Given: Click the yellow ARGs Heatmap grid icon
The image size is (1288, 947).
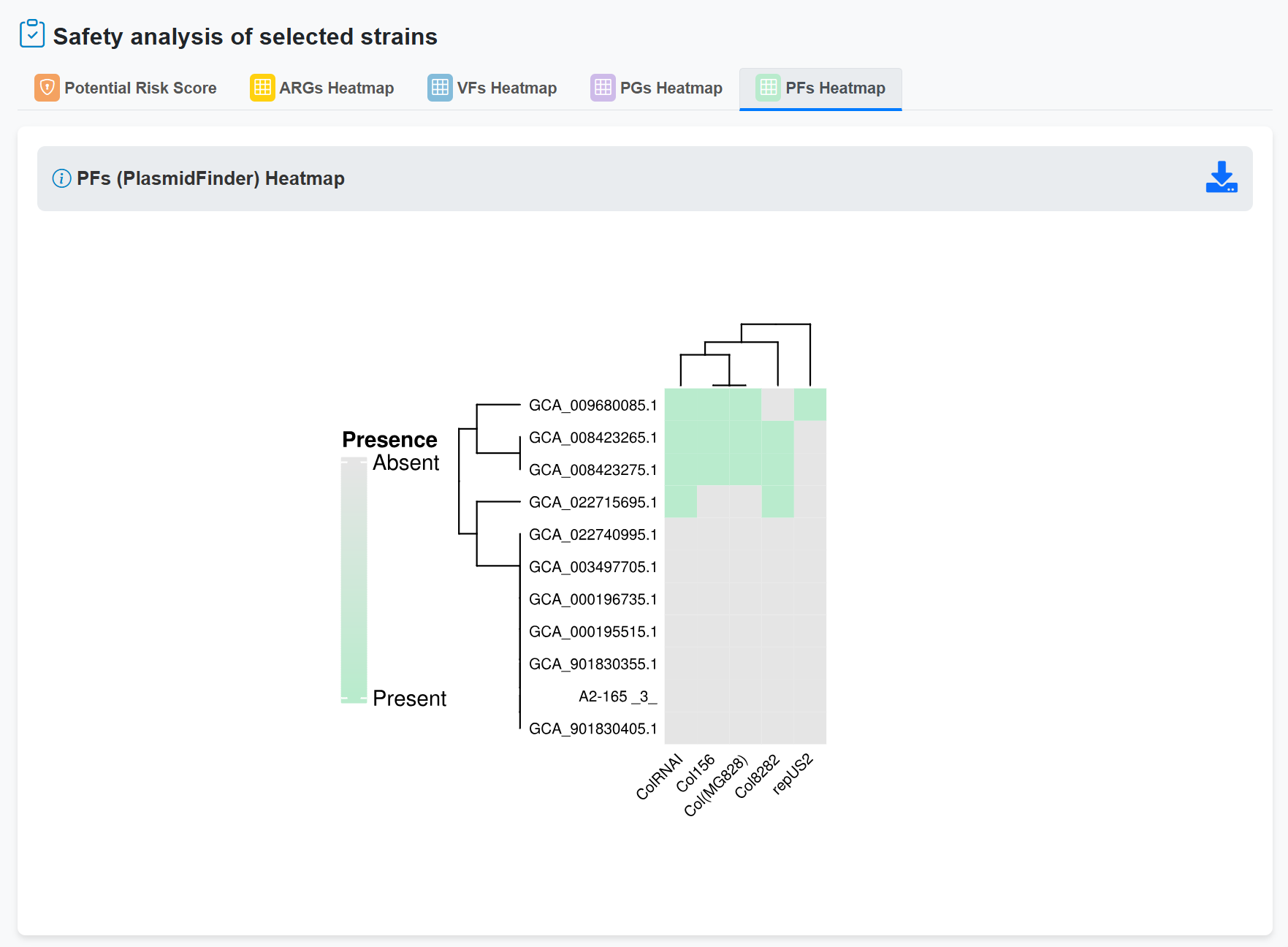Looking at the screenshot, I should pos(262,88).
